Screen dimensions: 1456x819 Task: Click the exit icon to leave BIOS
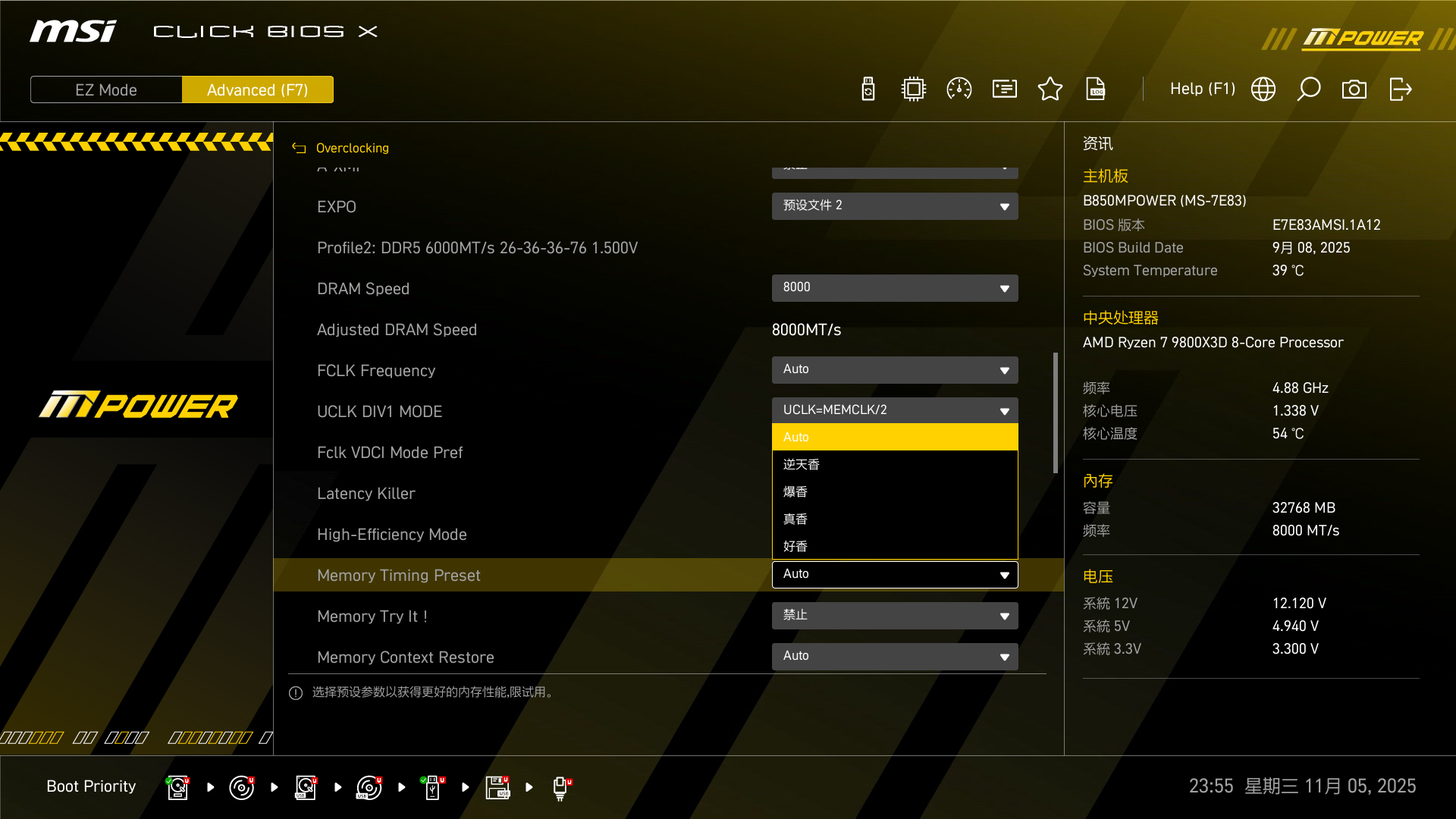click(1400, 89)
